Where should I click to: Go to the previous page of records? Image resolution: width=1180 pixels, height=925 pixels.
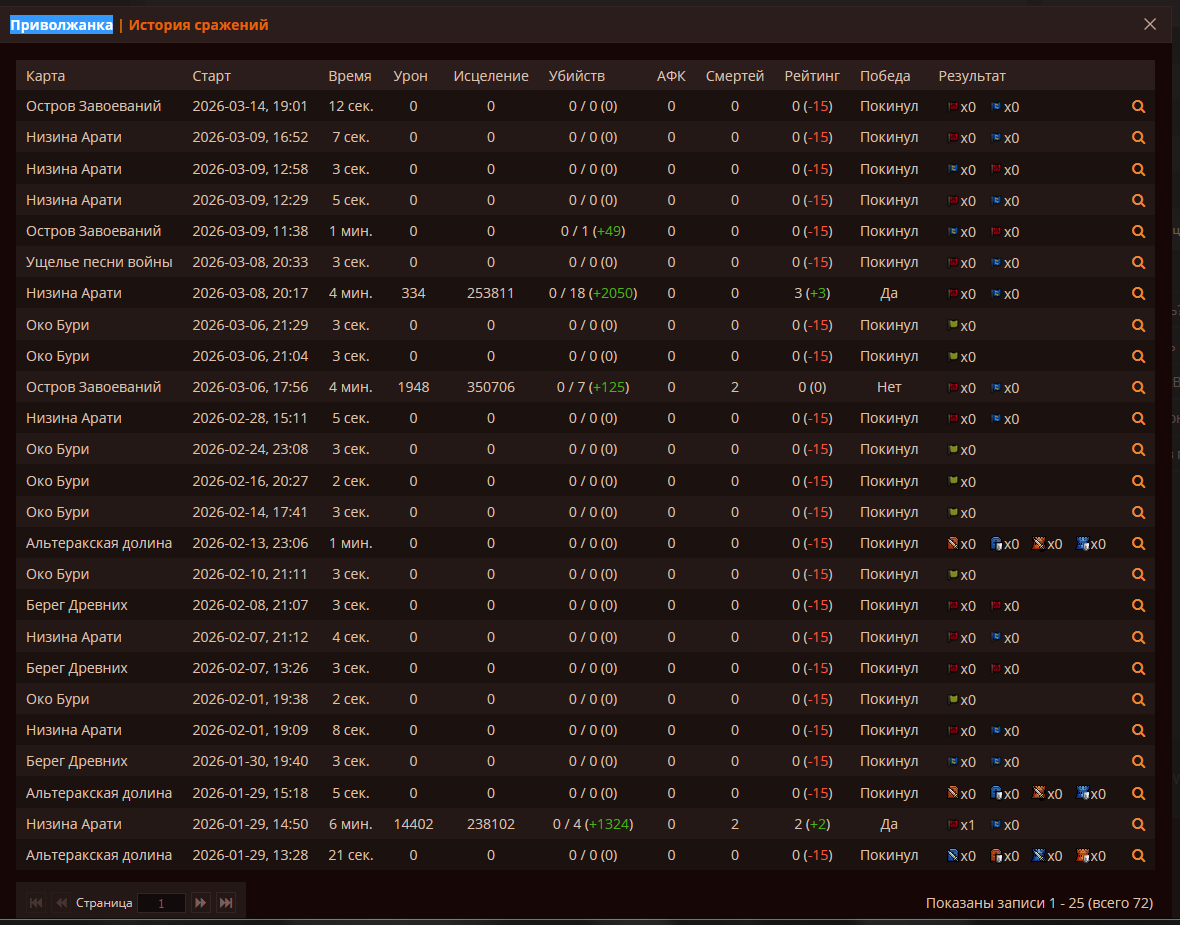click(x=61, y=903)
